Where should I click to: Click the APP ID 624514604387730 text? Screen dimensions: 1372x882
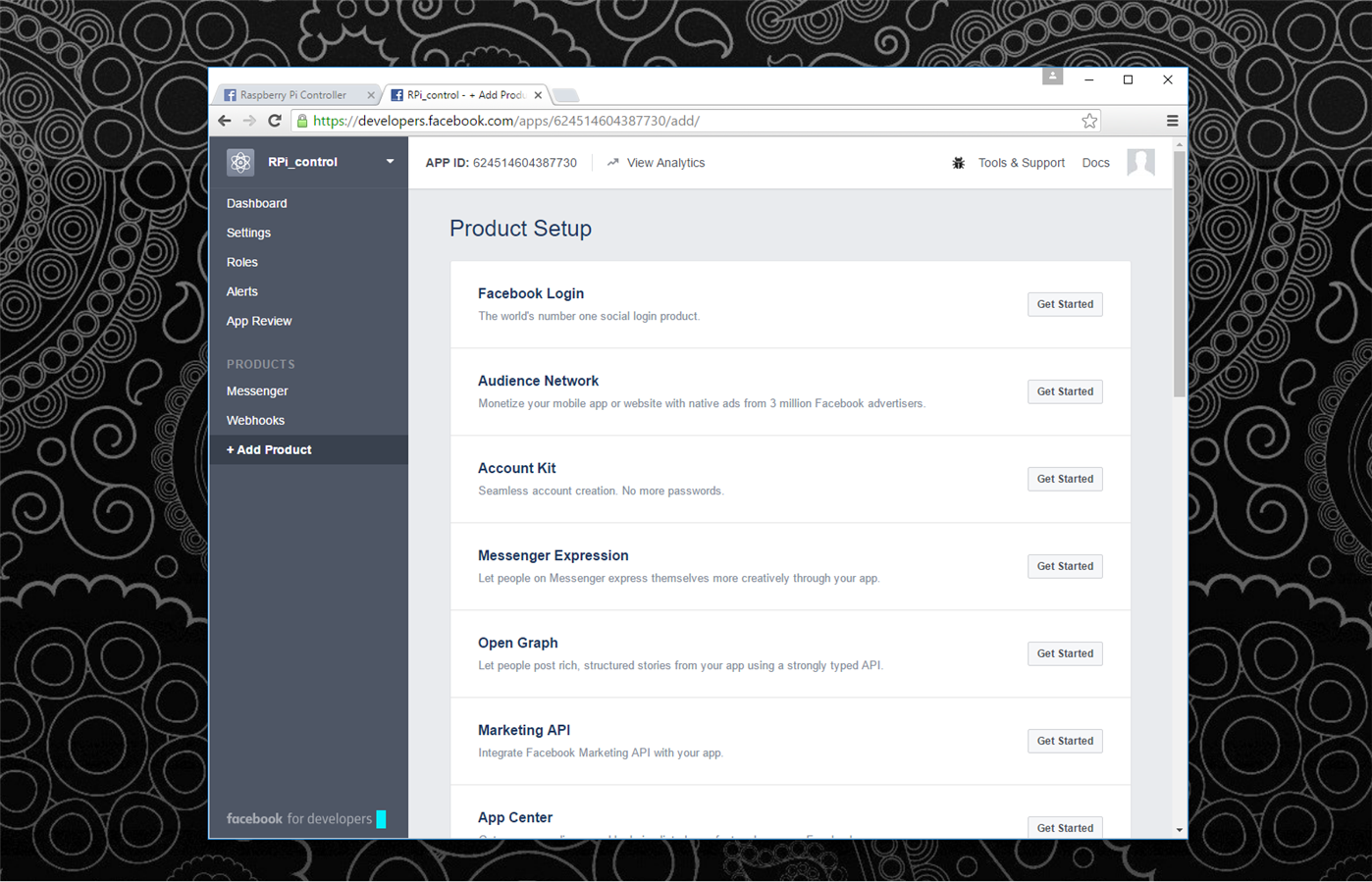pyautogui.click(x=501, y=163)
